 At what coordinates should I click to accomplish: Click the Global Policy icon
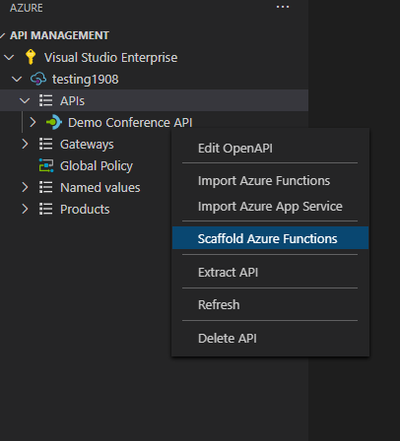(x=46, y=165)
